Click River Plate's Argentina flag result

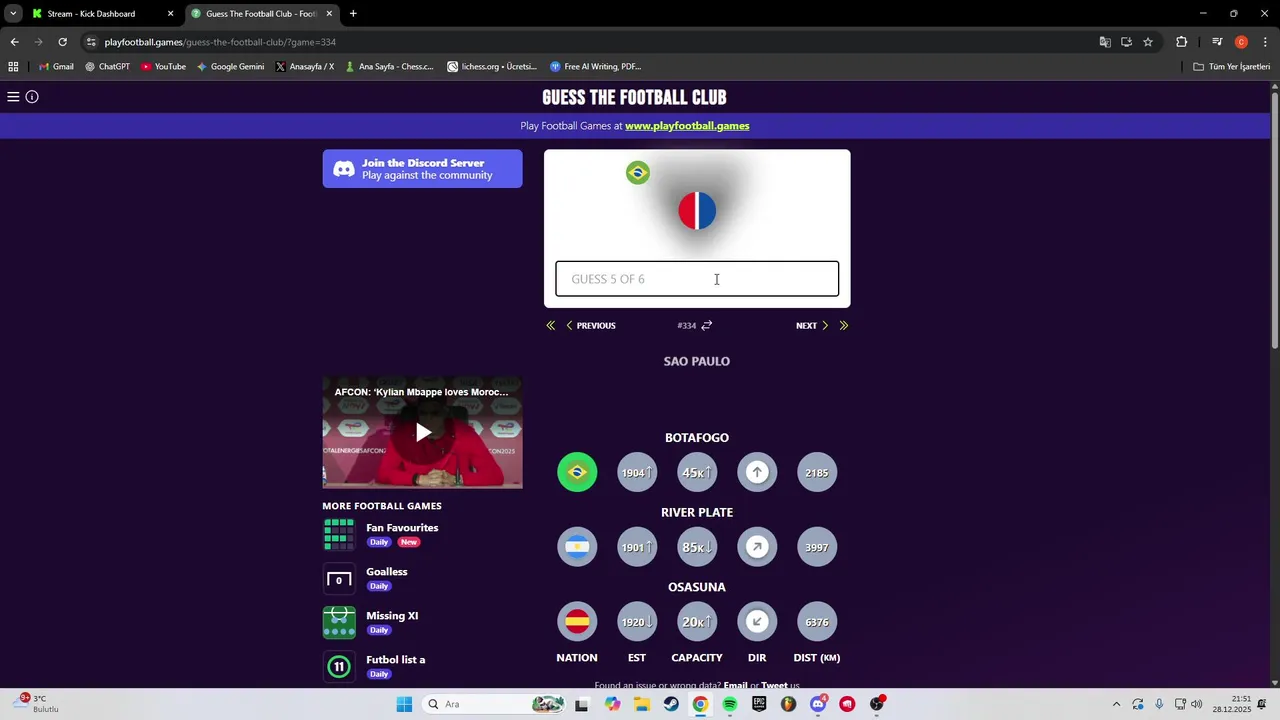[x=577, y=547]
